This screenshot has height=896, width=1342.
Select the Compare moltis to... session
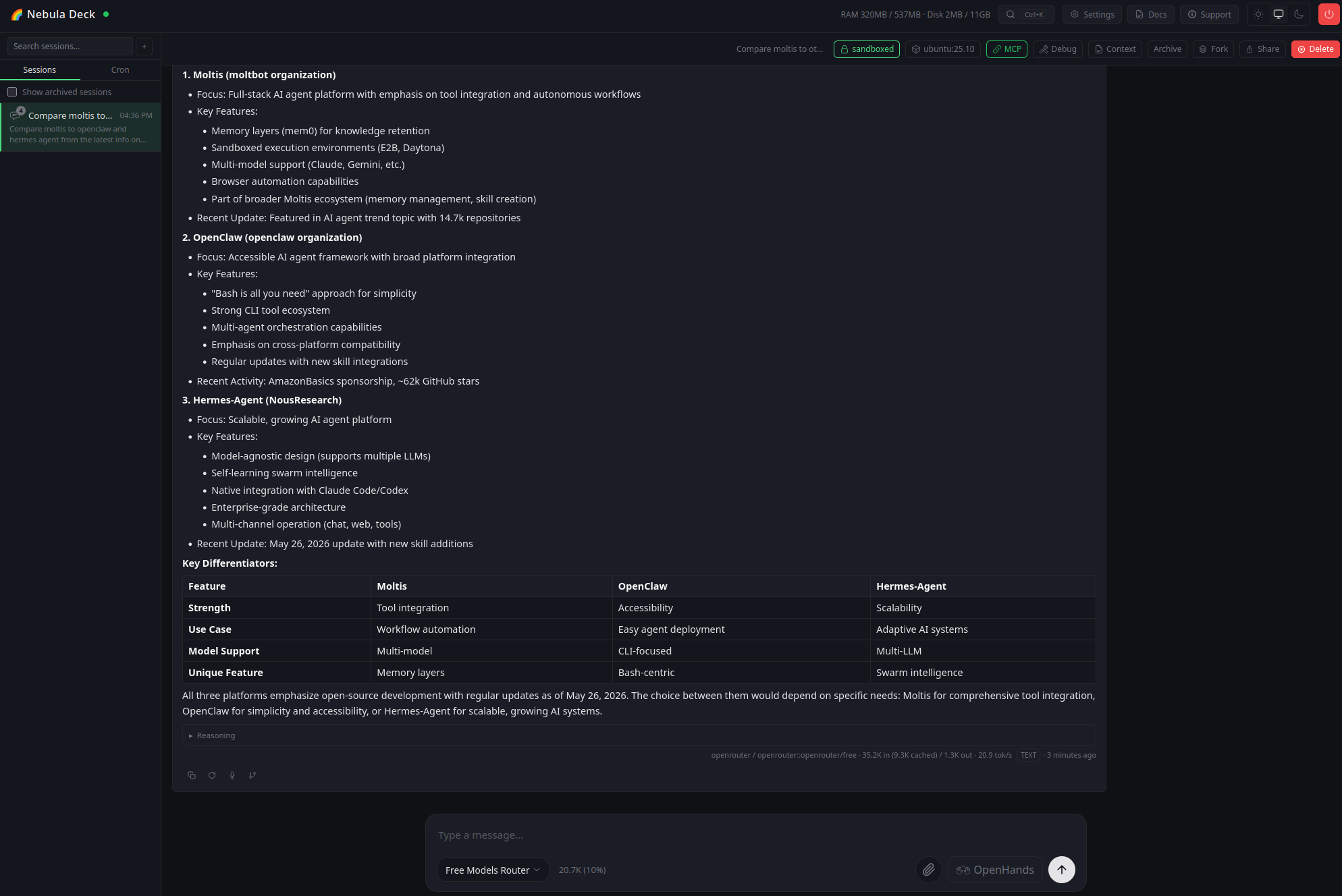(x=80, y=128)
